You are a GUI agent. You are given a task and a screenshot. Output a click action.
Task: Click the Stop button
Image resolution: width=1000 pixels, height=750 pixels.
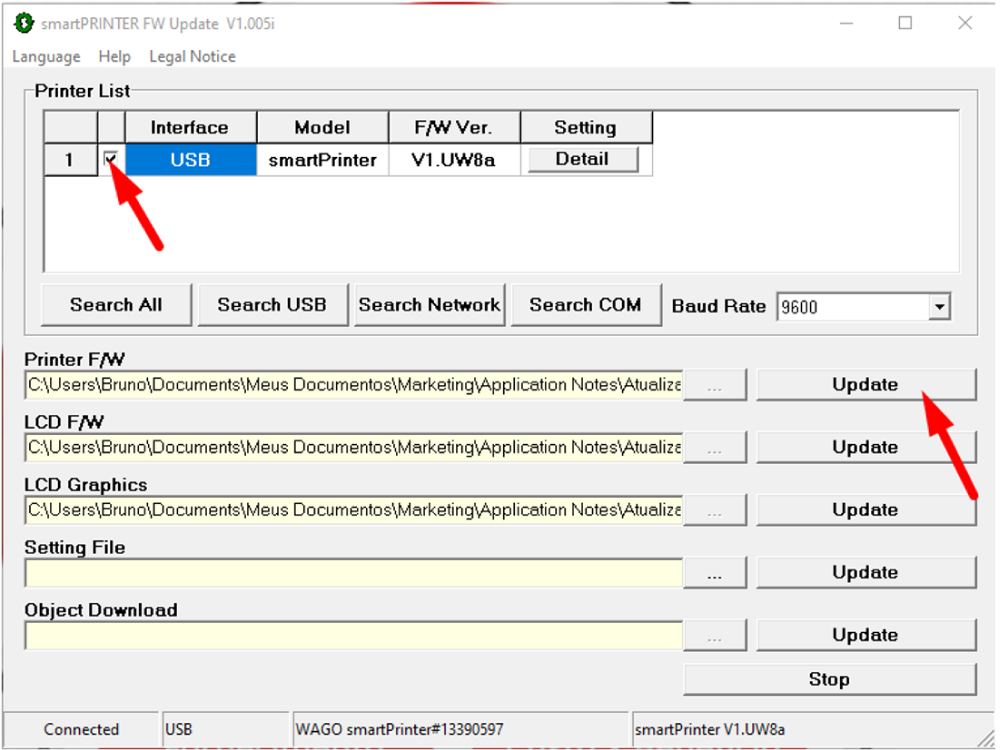click(829, 679)
